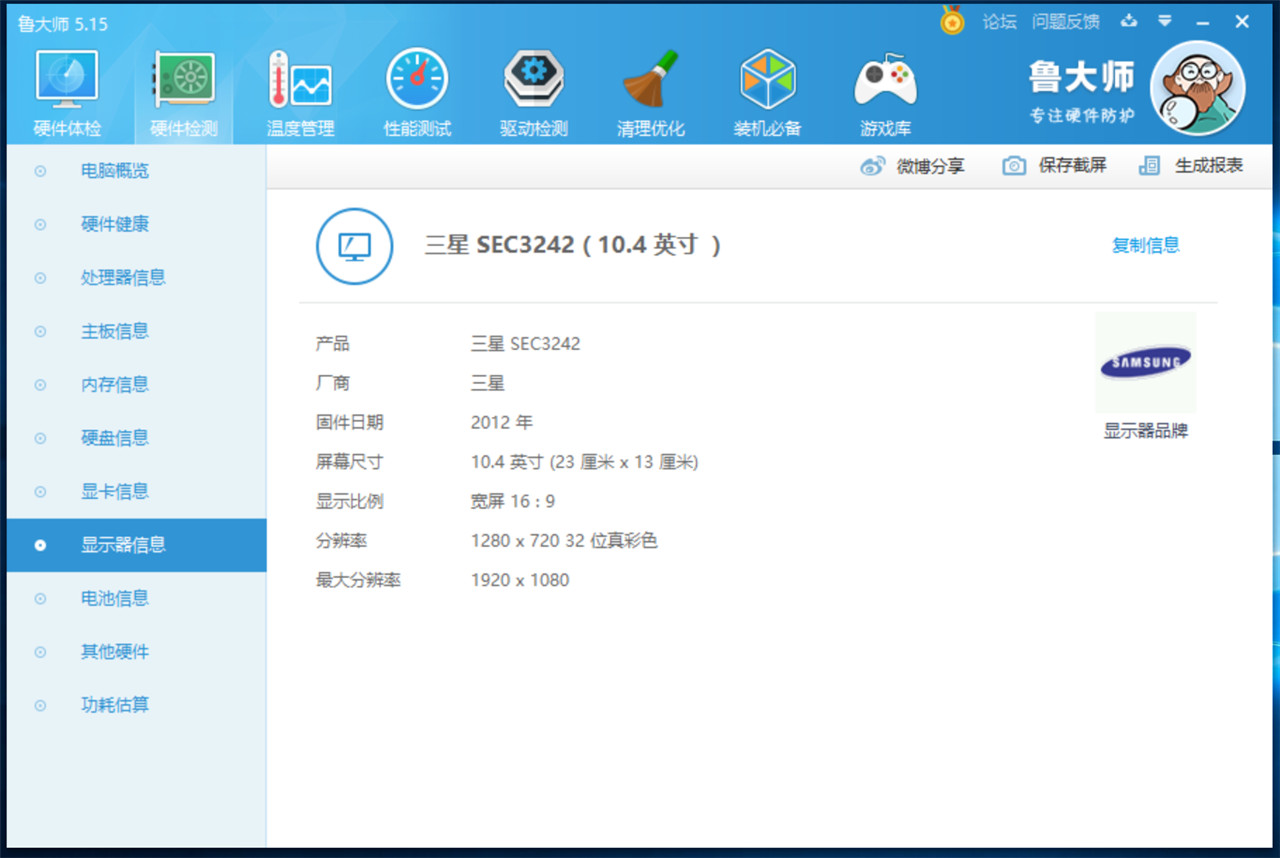Image resolution: width=1280 pixels, height=858 pixels.
Task: Click the 宽屏 16 : 9 value
Action: (513, 501)
